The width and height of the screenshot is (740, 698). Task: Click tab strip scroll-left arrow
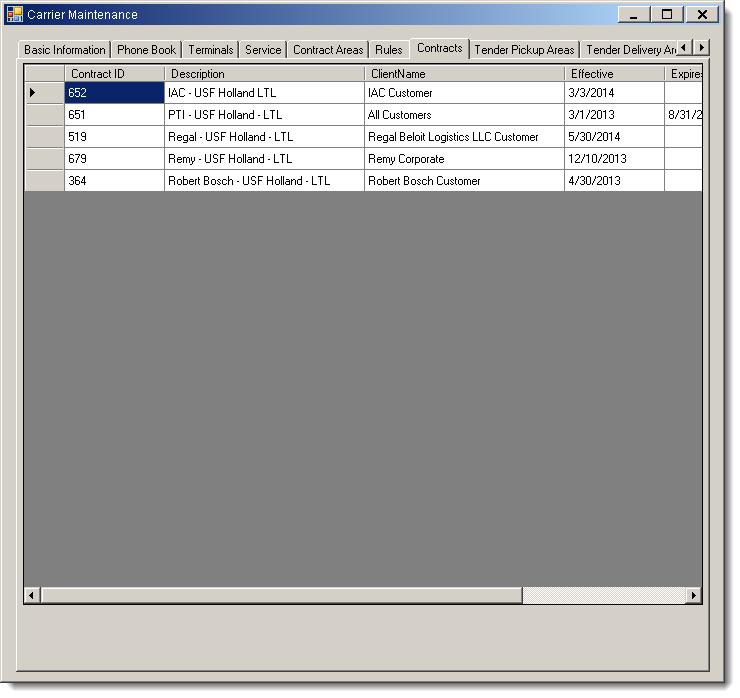click(x=684, y=48)
